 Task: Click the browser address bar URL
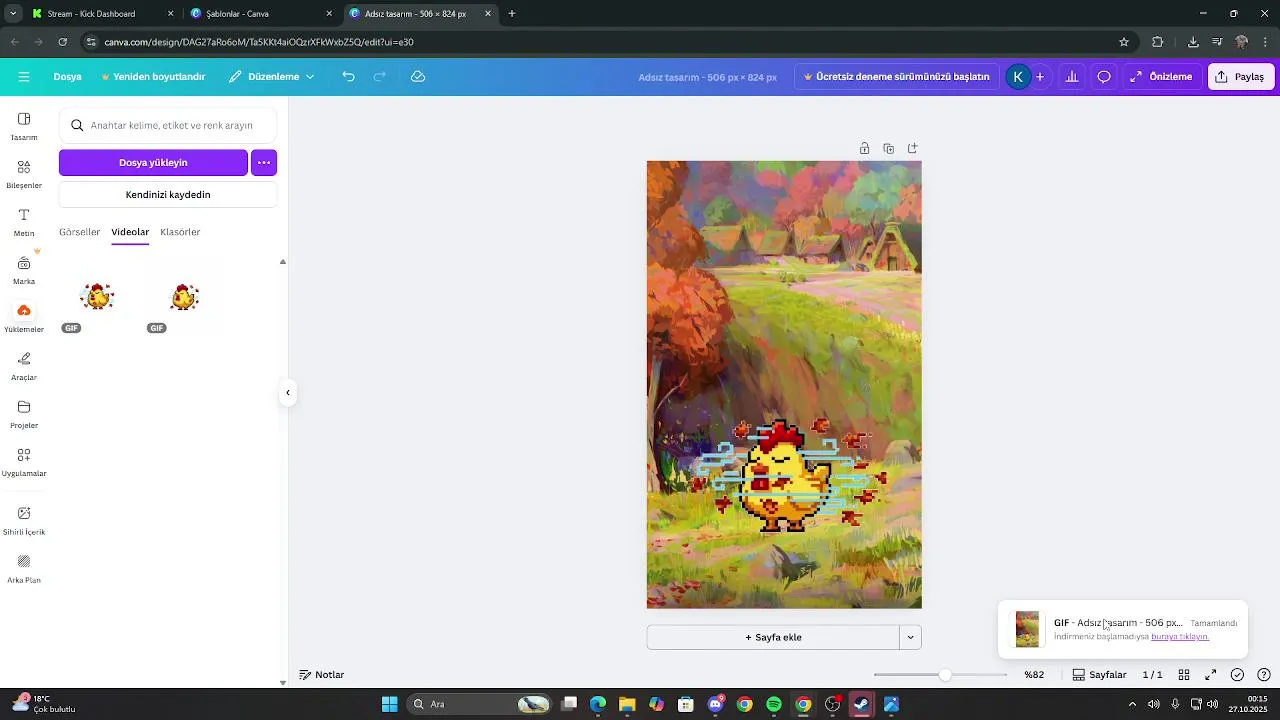tap(259, 42)
